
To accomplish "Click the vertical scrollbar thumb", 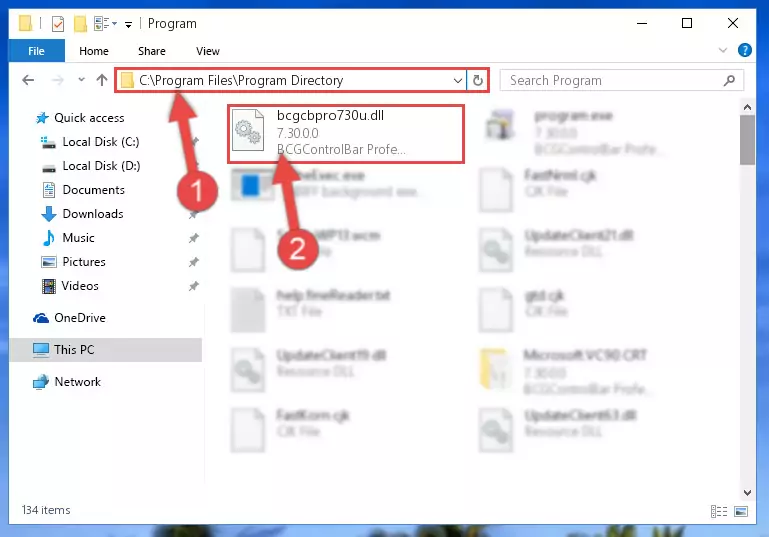I will click(747, 140).
